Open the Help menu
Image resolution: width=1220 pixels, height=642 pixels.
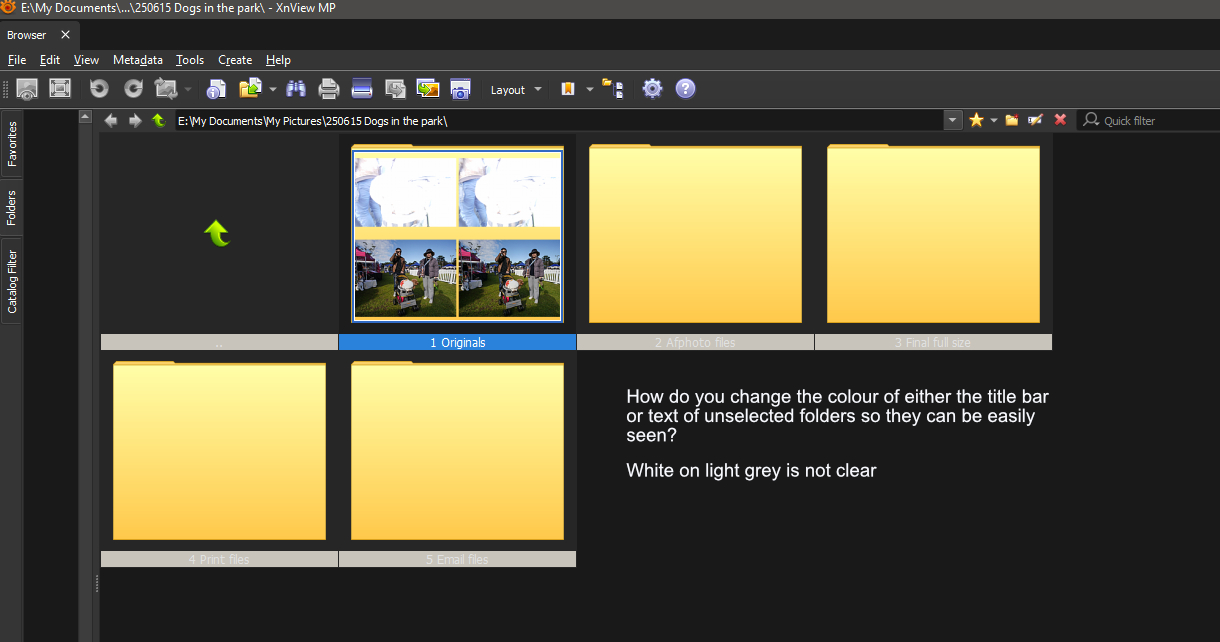[278, 60]
